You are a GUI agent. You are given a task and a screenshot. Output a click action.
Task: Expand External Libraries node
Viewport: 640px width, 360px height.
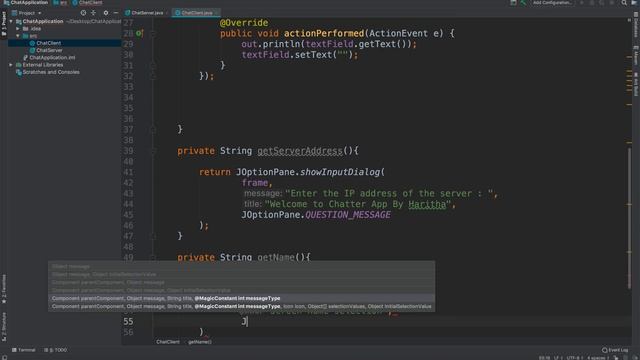[x=11, y=65]
